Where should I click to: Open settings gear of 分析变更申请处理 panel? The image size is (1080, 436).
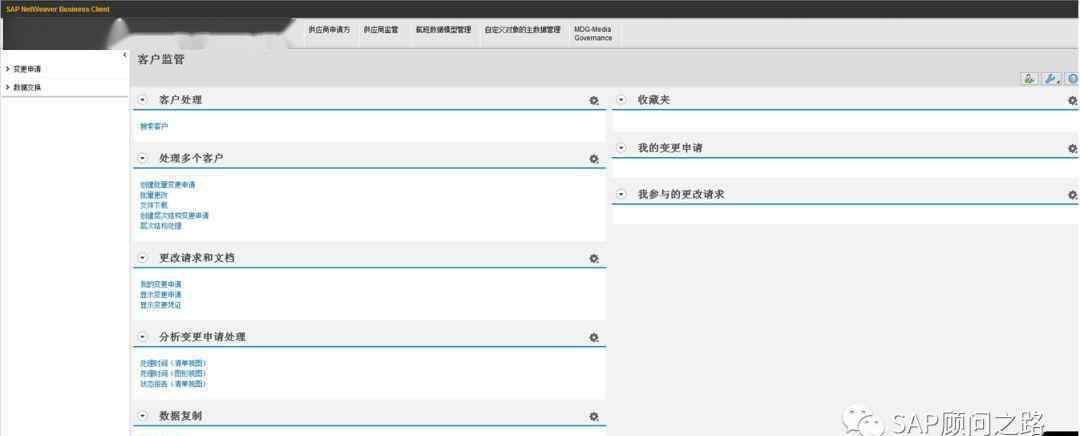(594, 338)
